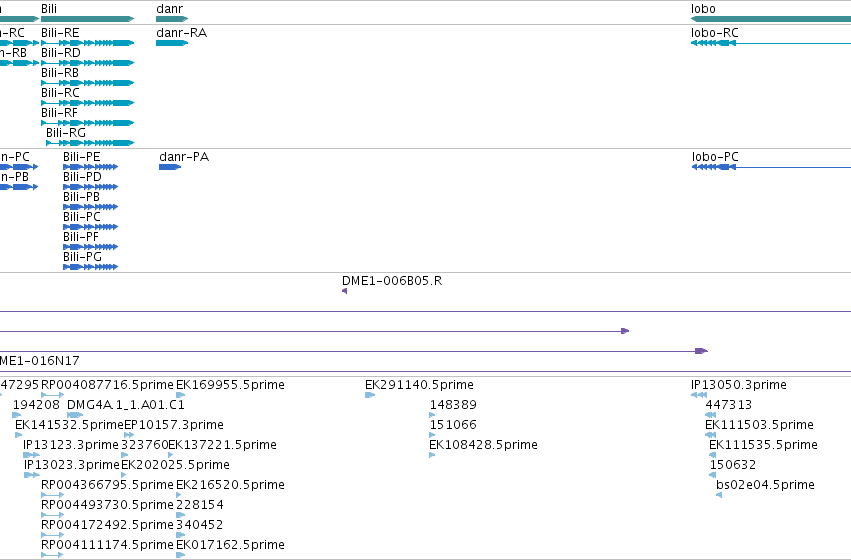Click the danr gene label

click(169, 9)
